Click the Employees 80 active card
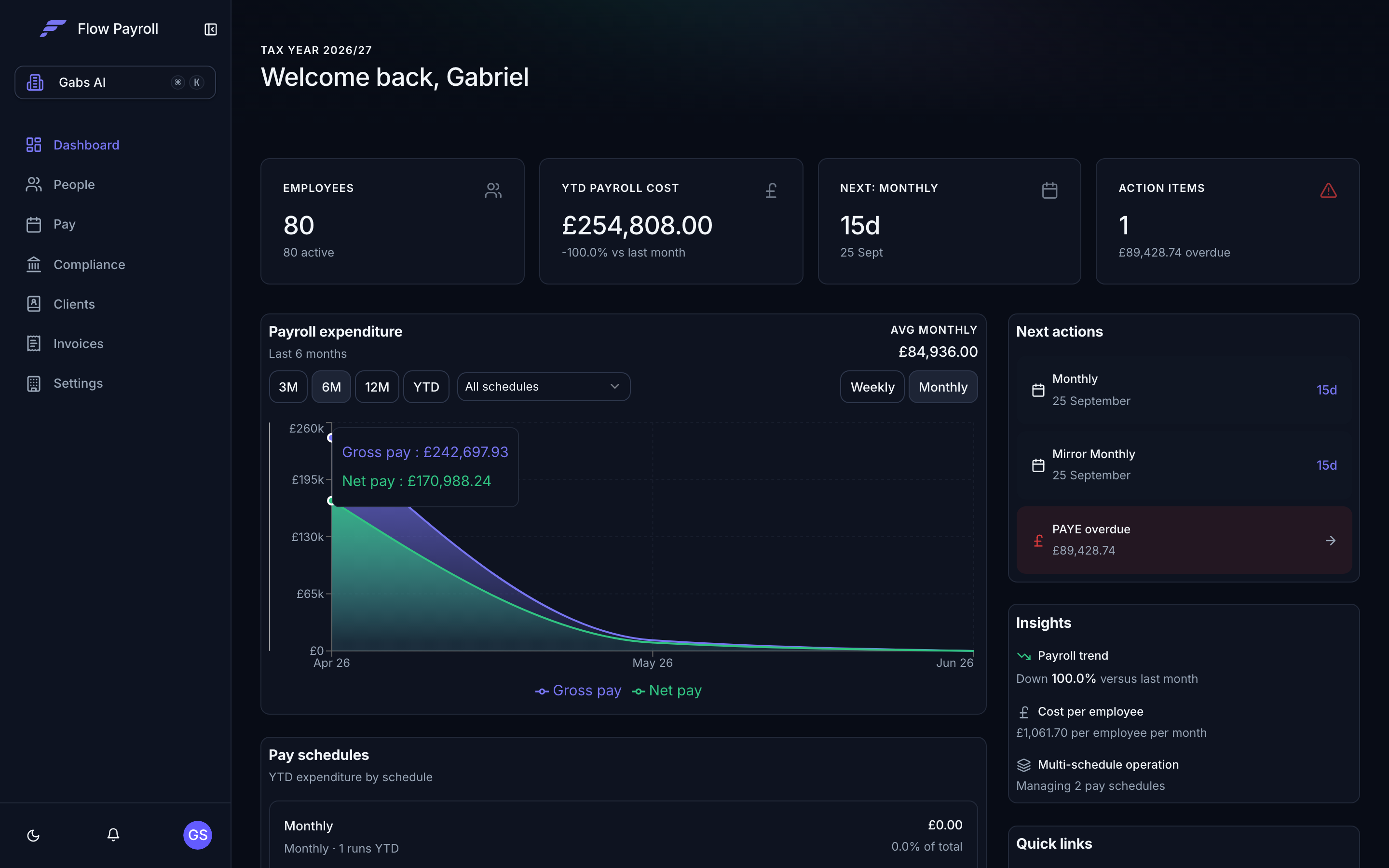The width and height of the screenshot is (1389, 868). pyautogui.click(x=393, y=222)
